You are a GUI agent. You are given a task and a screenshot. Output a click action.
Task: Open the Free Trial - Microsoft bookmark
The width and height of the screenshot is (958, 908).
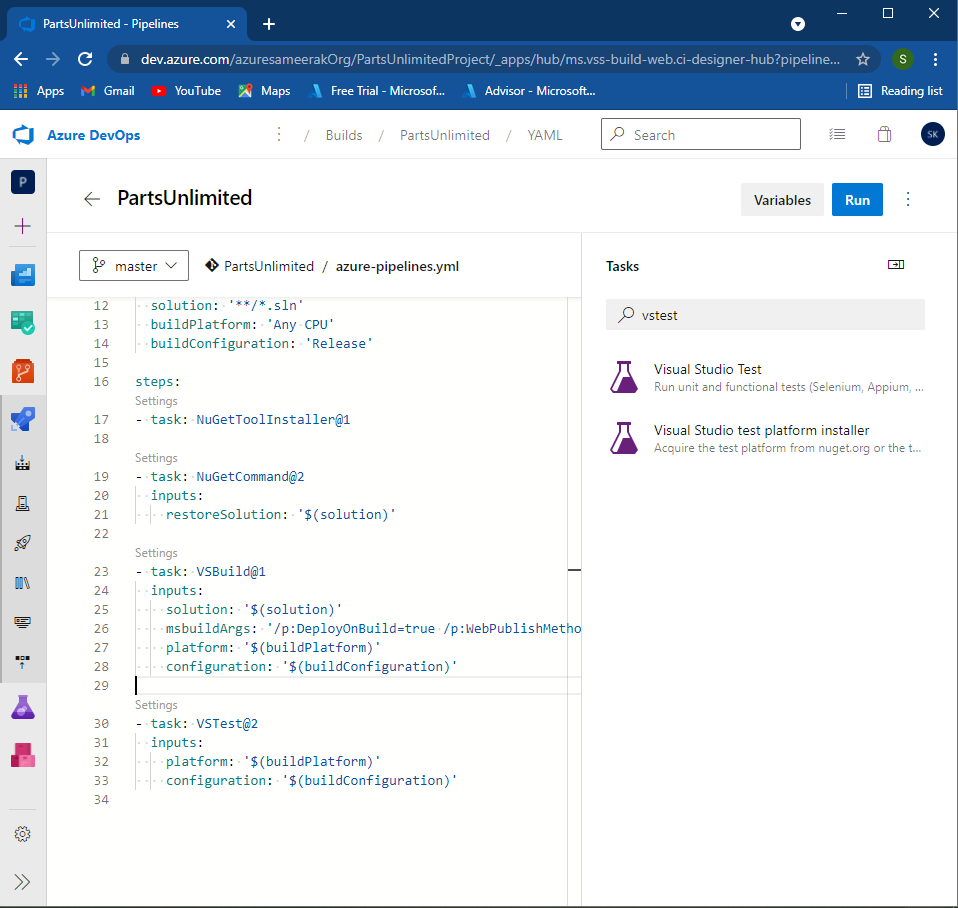[x=377, y=90]
